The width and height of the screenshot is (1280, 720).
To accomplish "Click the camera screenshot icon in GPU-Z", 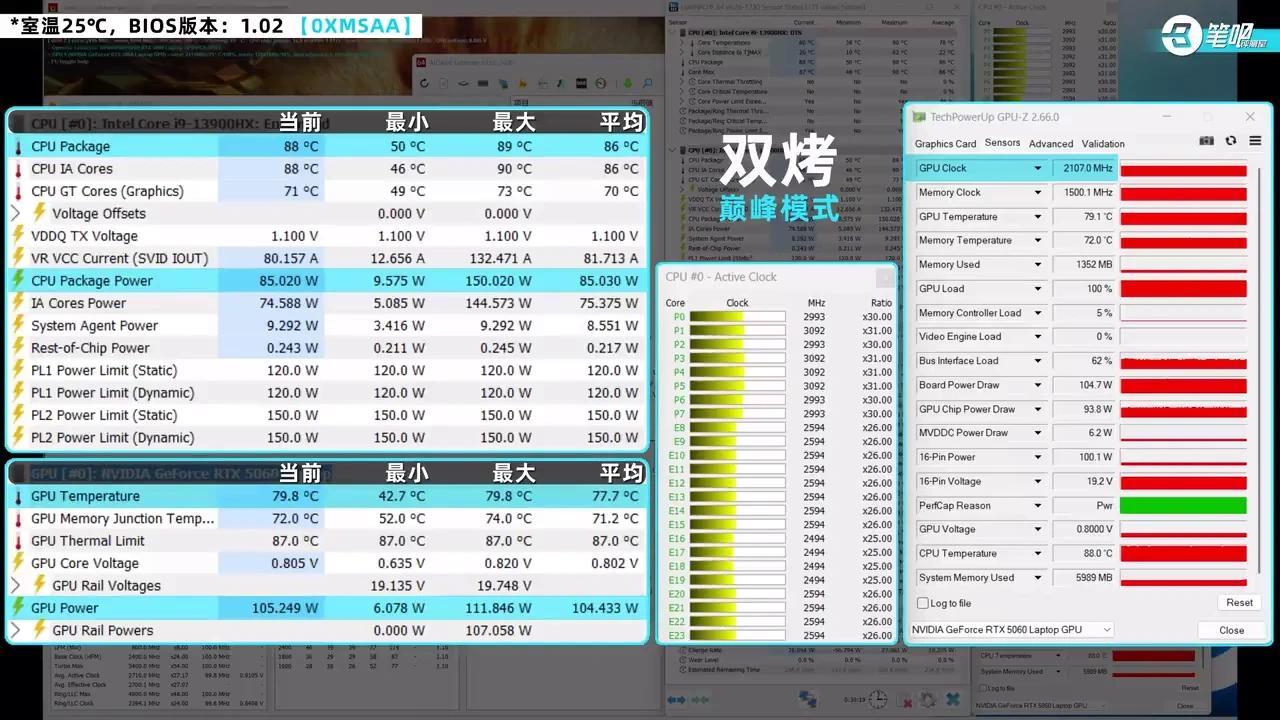I will [x=1207, y=140].
